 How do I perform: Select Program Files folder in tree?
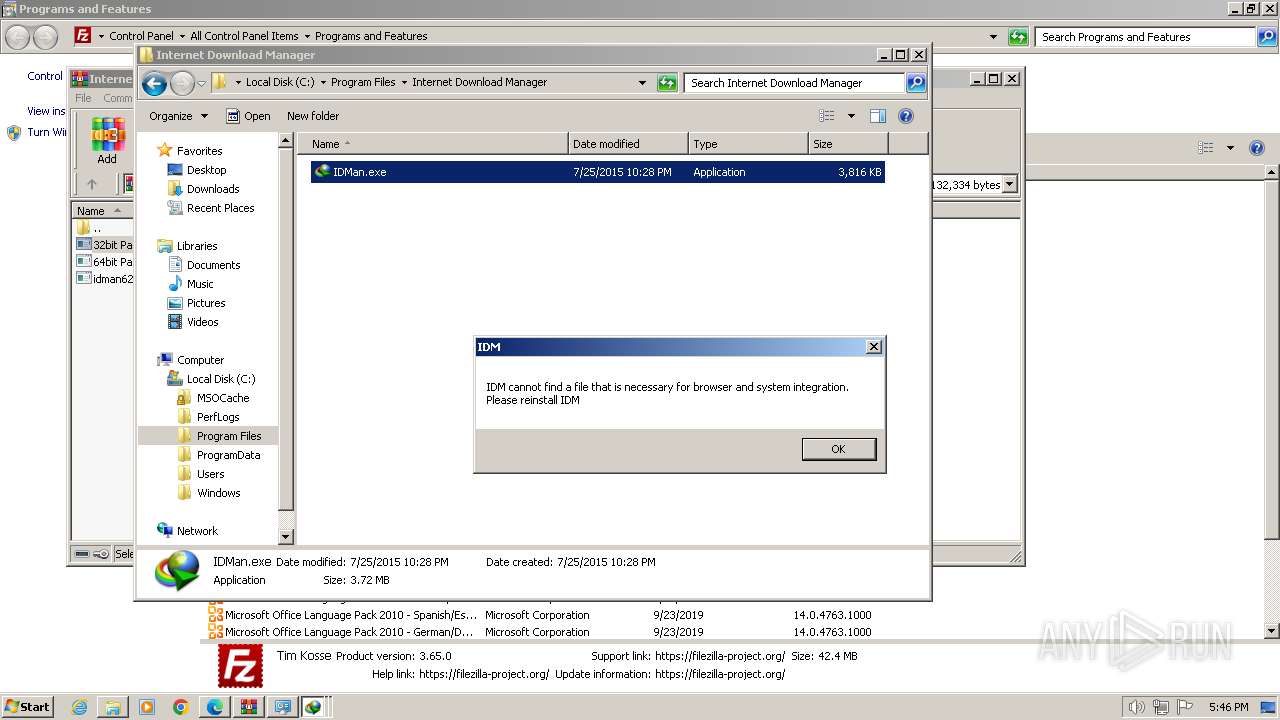point(229,436)
